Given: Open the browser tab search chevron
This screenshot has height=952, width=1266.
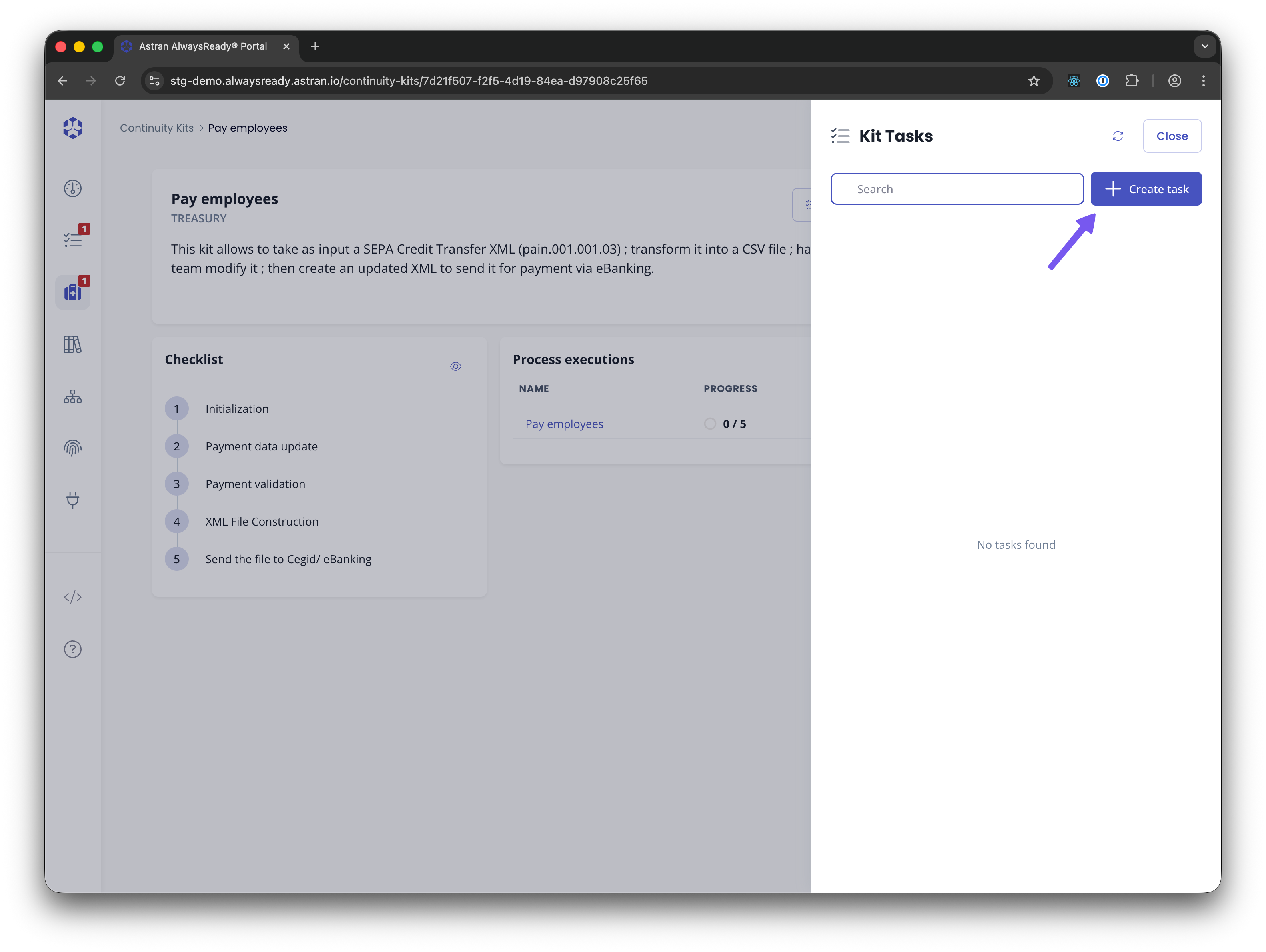Looking at the screenshot, I should tap(1205, 46).
